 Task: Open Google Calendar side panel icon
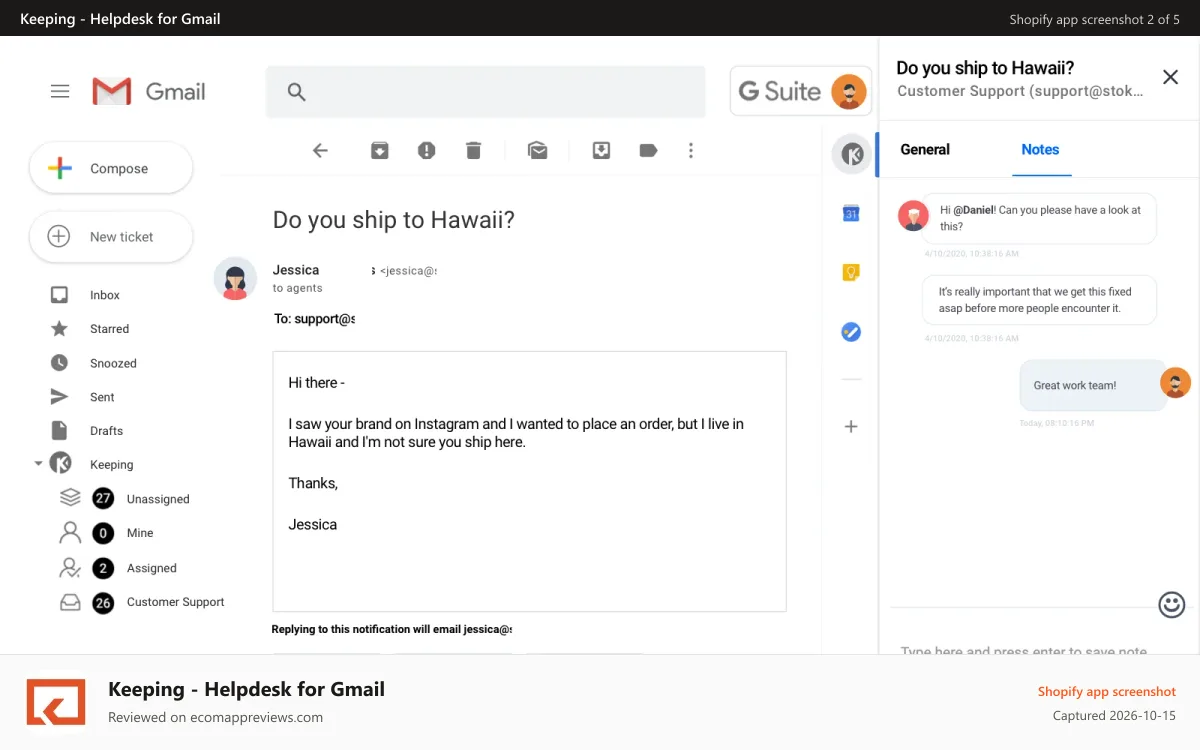(851, 213)
